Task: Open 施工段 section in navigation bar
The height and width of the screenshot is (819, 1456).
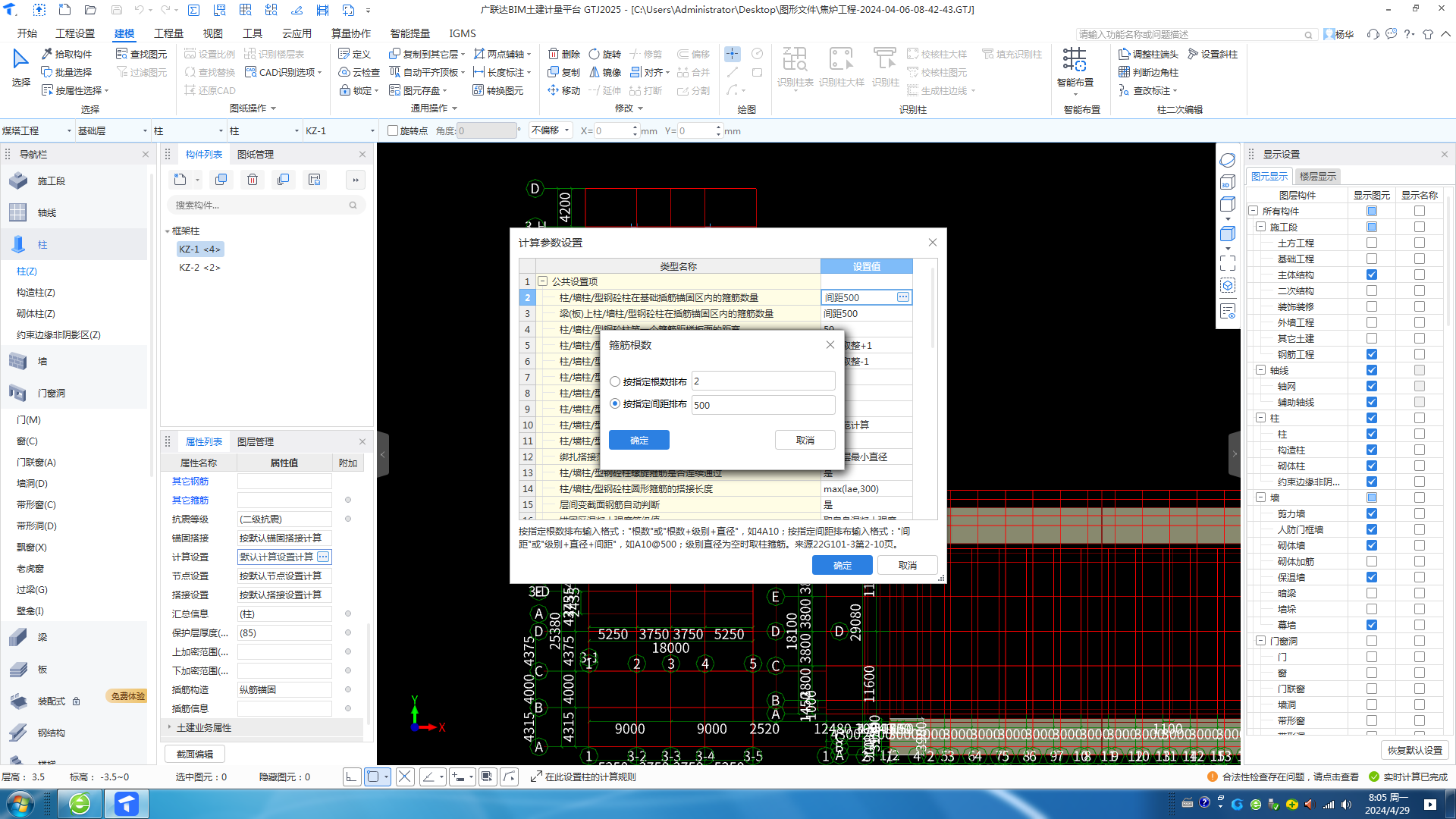Action: (74, 180)
